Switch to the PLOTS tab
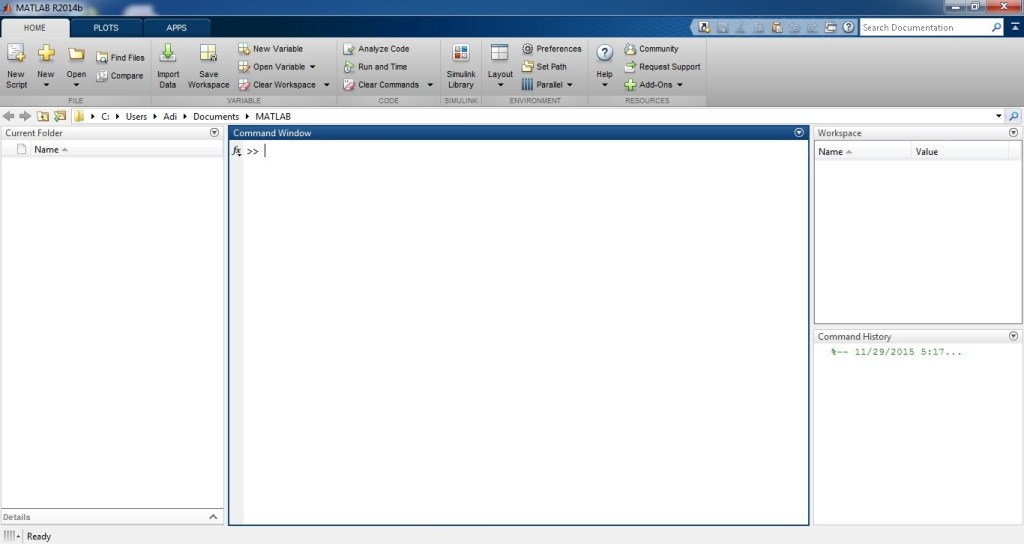 [x=106, y=28]
